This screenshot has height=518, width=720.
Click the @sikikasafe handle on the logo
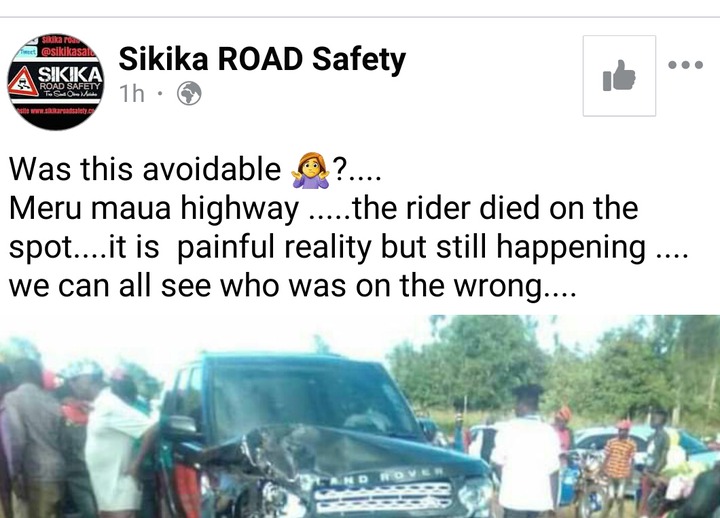(x=66, y=52)
